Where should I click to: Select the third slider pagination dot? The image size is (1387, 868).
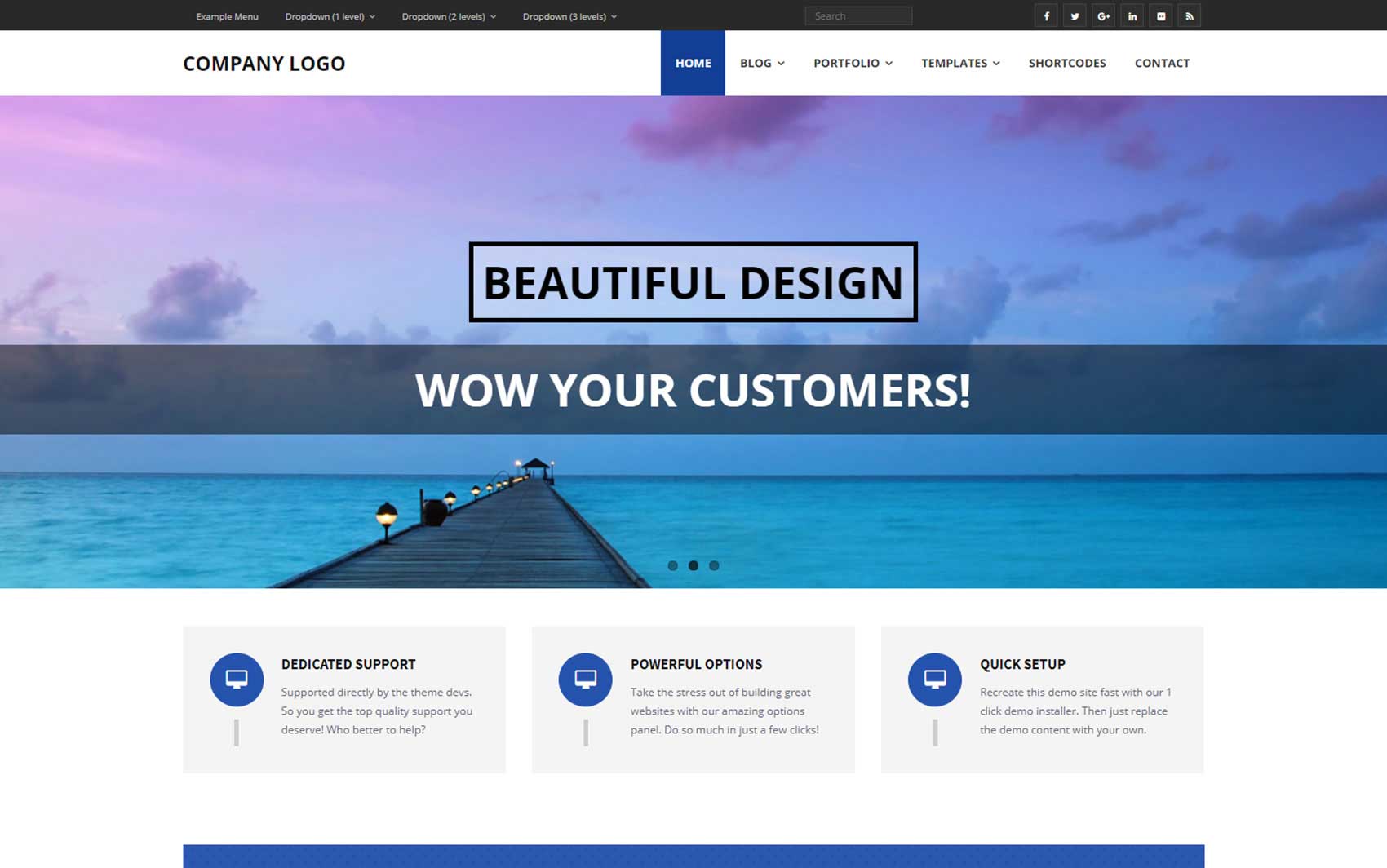pyautogui.click(x=714, y=565)
